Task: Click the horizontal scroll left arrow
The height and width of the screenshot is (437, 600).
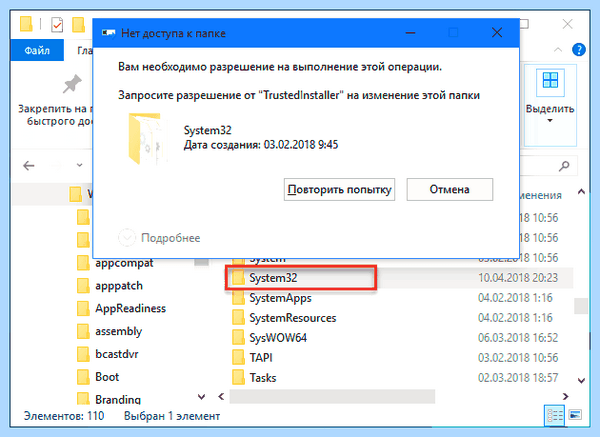Action: pos(221,396)
